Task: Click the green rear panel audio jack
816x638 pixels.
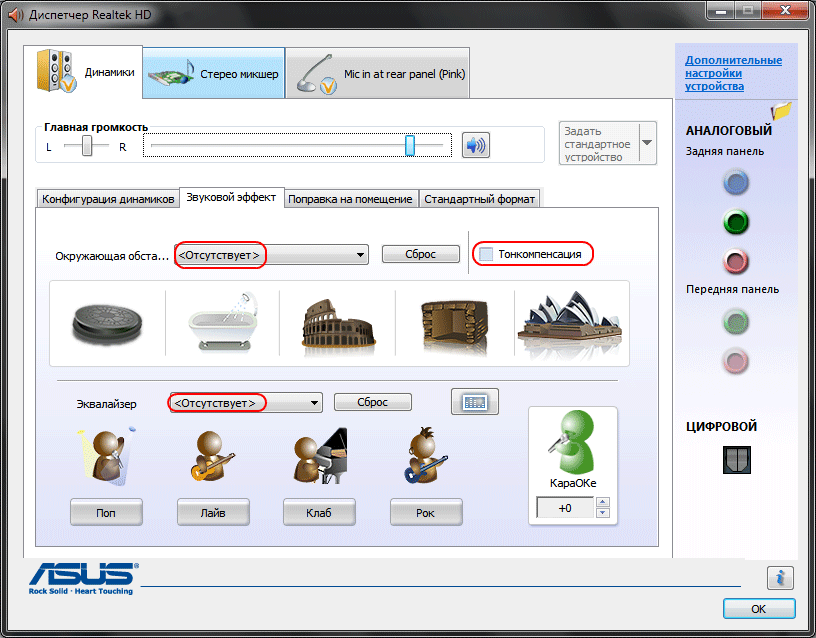Action: click(x=736, y=222)
